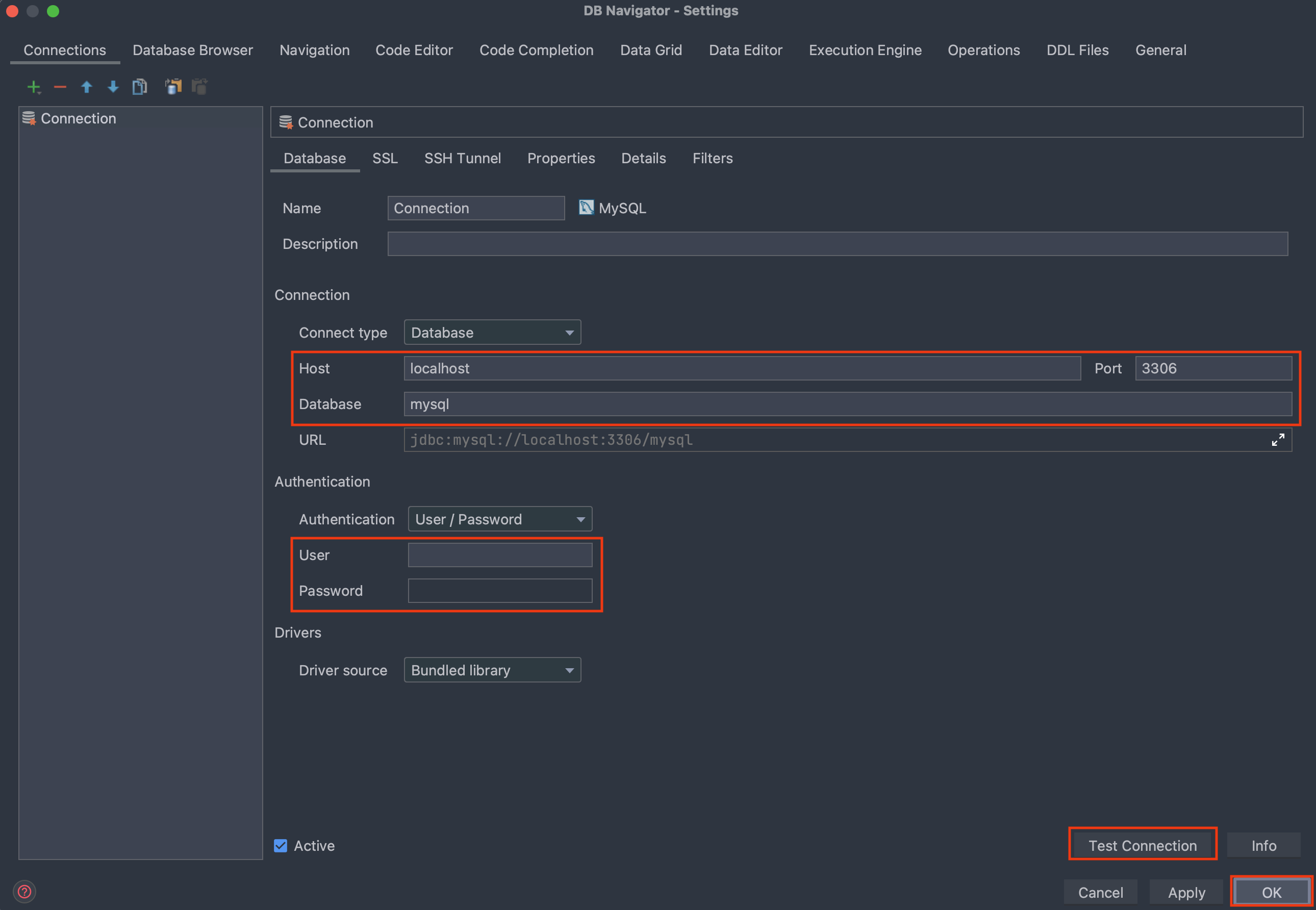Copy connection to clipboard with the clipboard icon
This screenshot has width=1316, height=910.
pyautogui.click(x=173, y=87)
